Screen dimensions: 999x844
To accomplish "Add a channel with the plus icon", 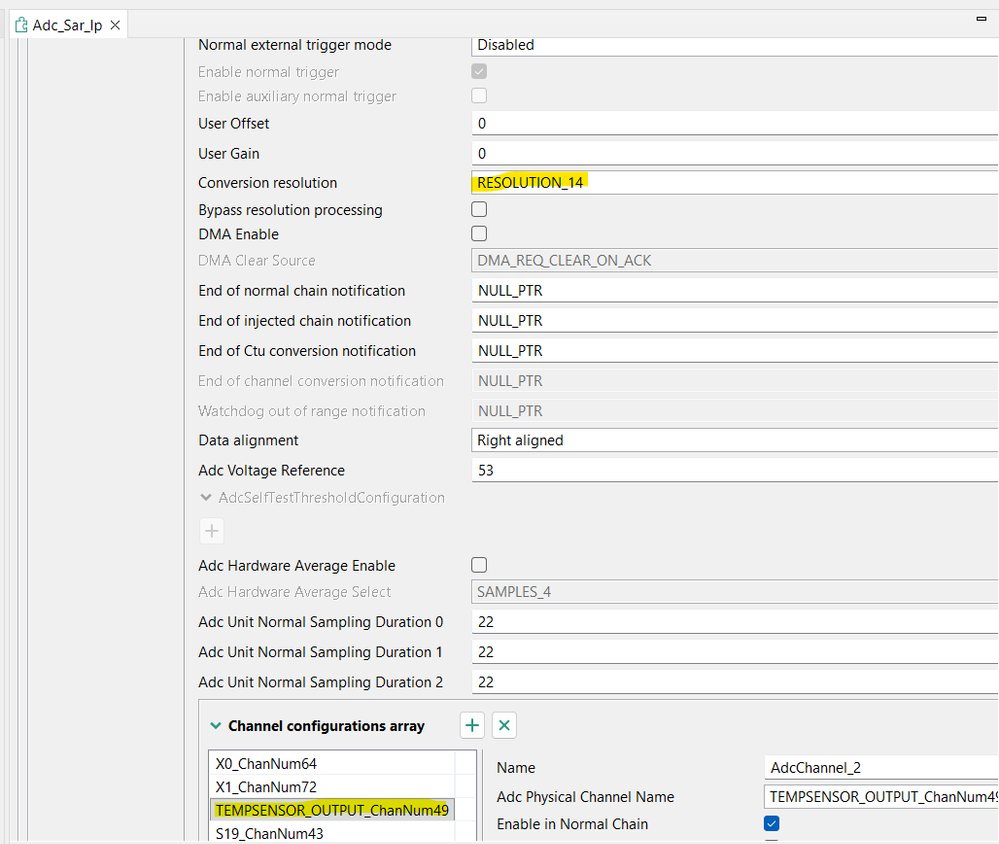I will point(471,724).
